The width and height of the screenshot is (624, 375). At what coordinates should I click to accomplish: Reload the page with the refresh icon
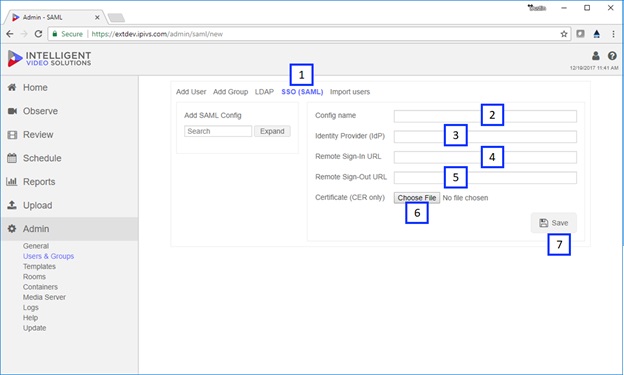(38, 34)
